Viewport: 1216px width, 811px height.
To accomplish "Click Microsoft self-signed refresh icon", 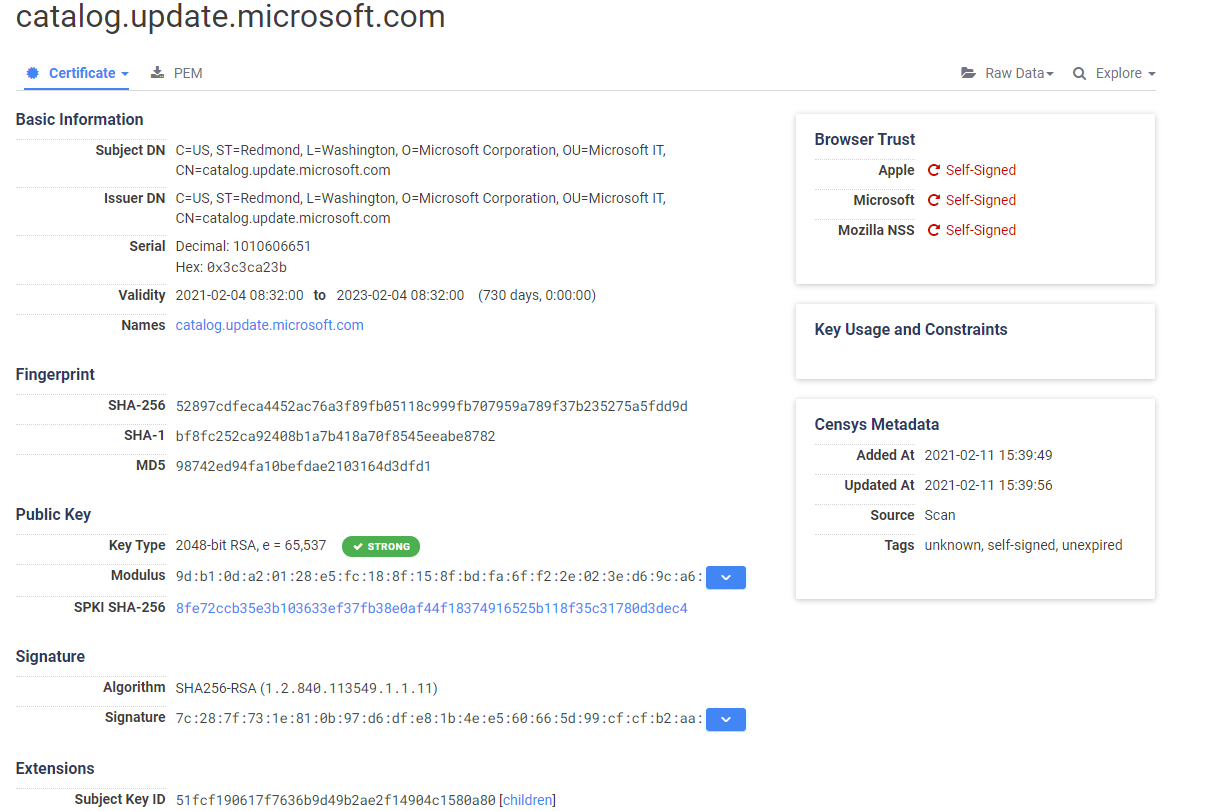I will [934, 200].
